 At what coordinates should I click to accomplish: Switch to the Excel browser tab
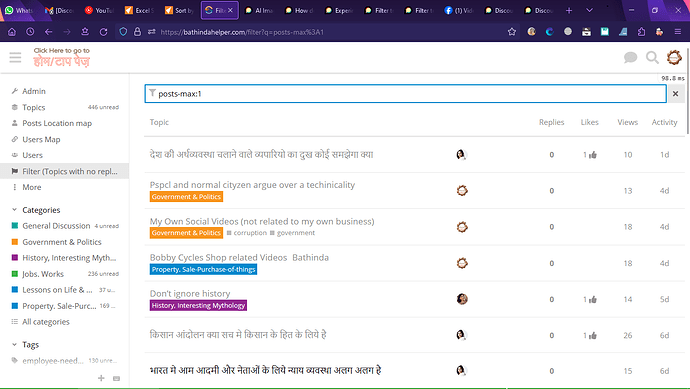pyautogui.click(x=139, y=10)
